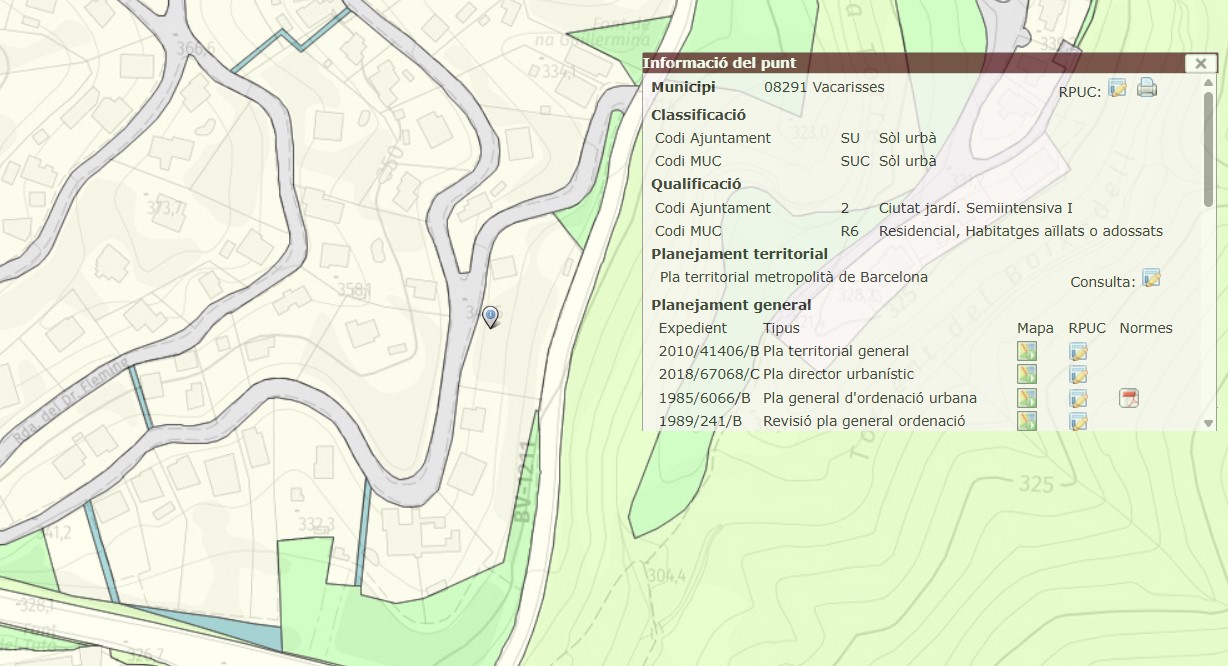This screenshot has height=666, width=1228.
Task: Click the scroll-up arrow of the info panel
Action: pyautogui.click(x=1209, y=81)
